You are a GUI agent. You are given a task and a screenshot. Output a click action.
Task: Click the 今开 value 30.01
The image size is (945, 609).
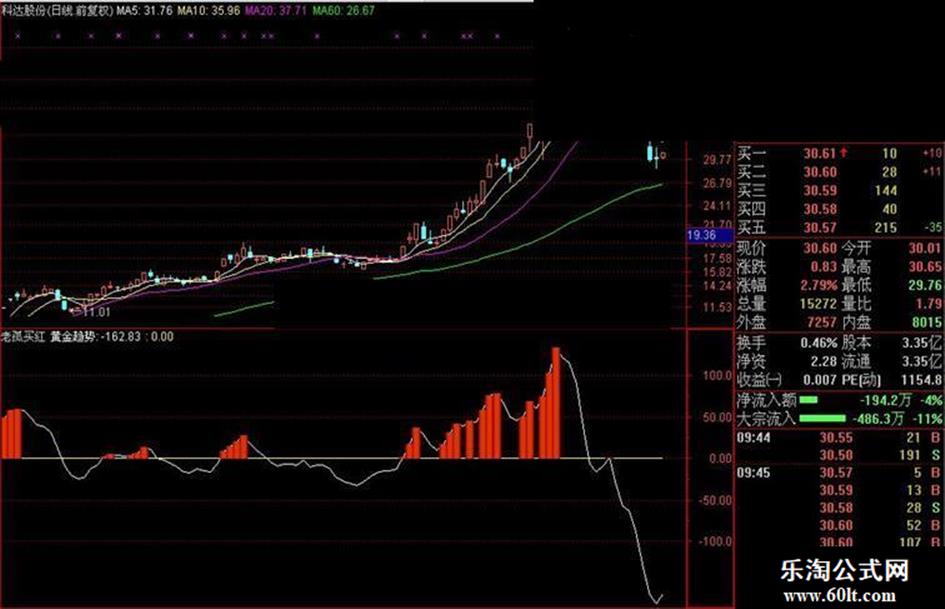925,248
